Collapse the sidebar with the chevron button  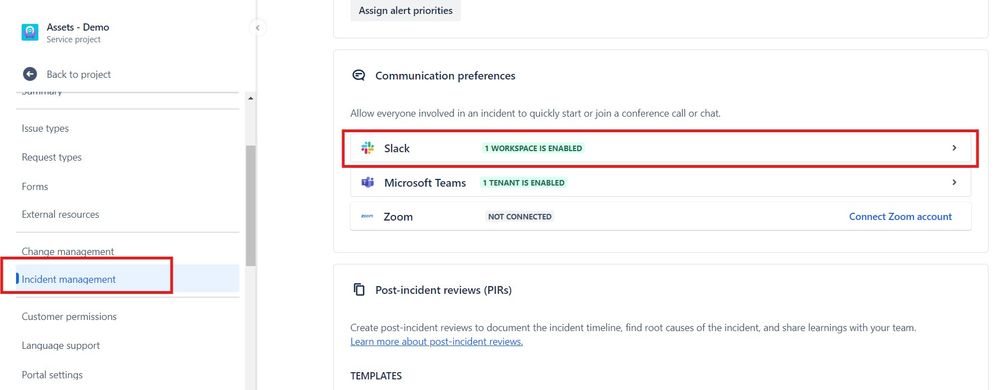click(257, 27)
